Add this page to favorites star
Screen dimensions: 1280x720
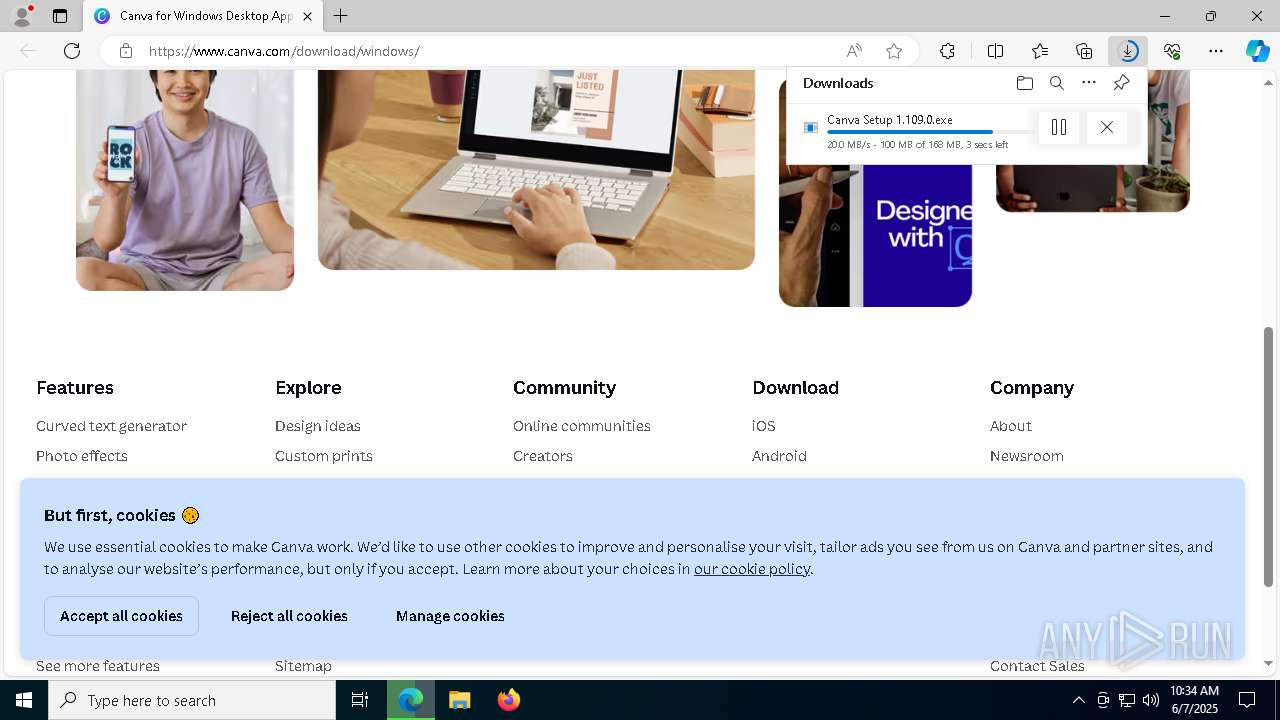[x=894, y=51]
